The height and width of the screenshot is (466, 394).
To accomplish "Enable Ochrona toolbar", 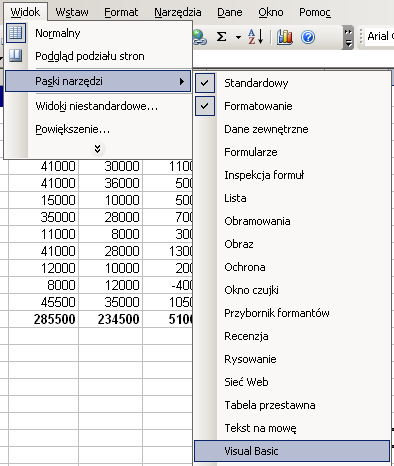I will 292,267.
